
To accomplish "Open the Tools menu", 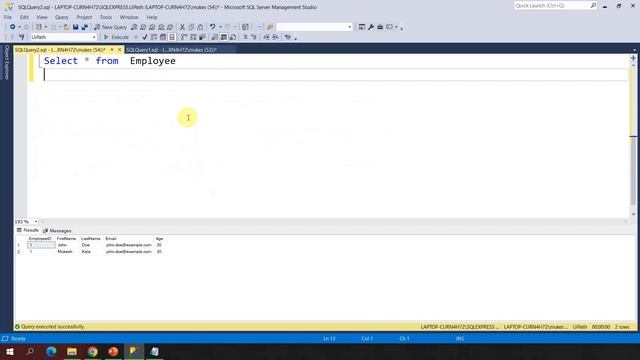I will click(x=106, y=17).
